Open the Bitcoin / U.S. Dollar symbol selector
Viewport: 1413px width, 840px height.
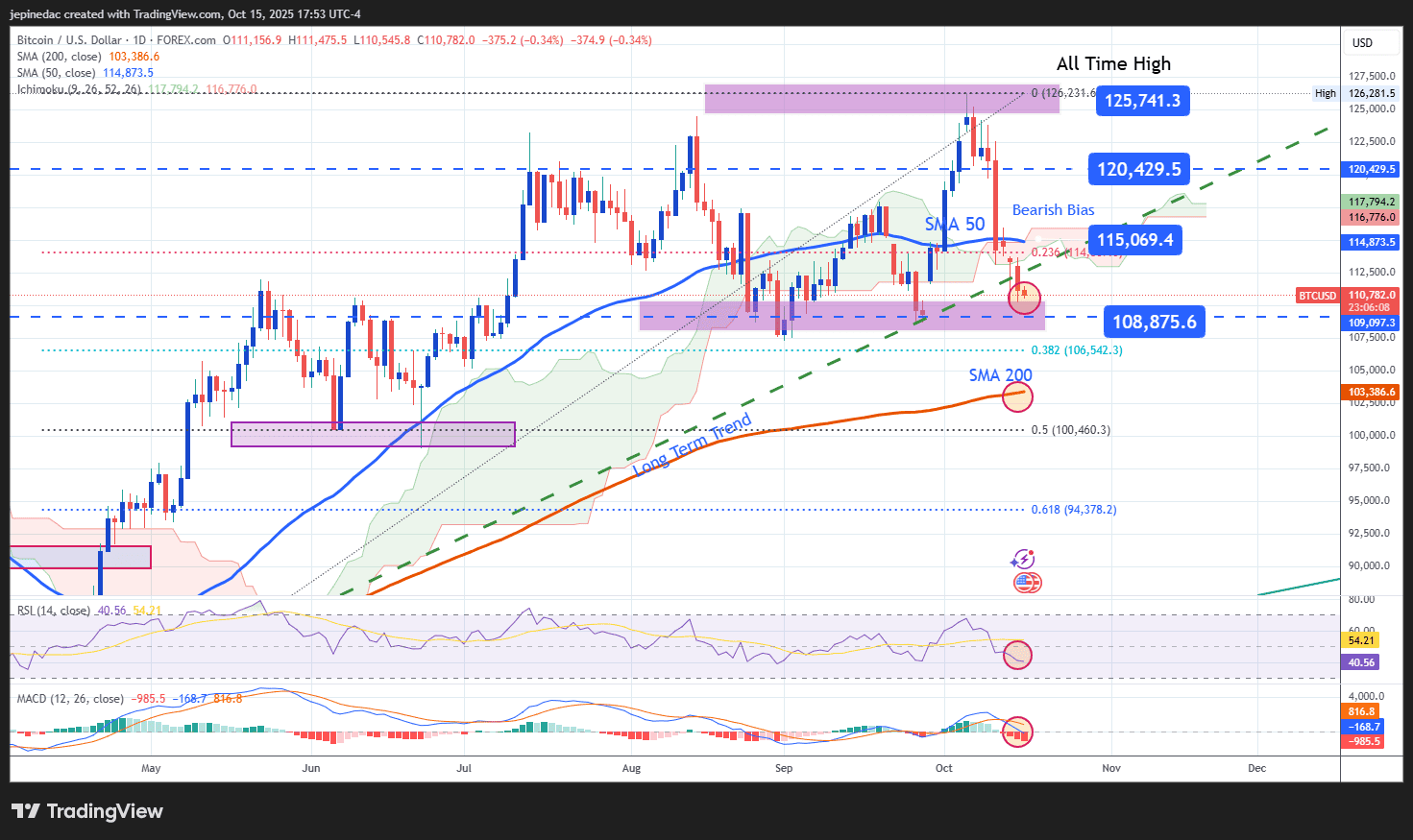coord(70,40)
